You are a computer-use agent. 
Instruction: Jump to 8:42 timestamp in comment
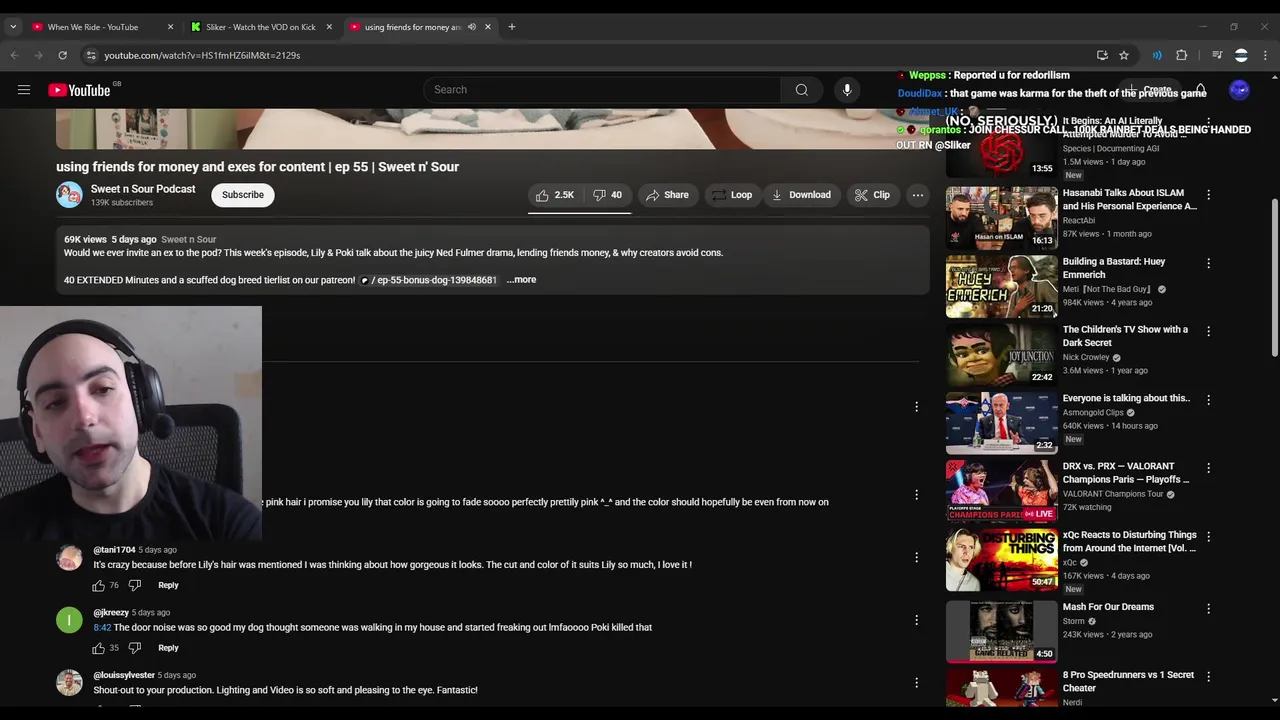(102, 628)
